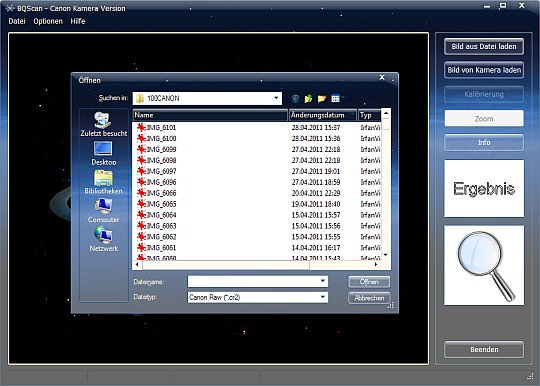Close the Öffnen dialog
The image size is (540, 386).
(382, 77)
